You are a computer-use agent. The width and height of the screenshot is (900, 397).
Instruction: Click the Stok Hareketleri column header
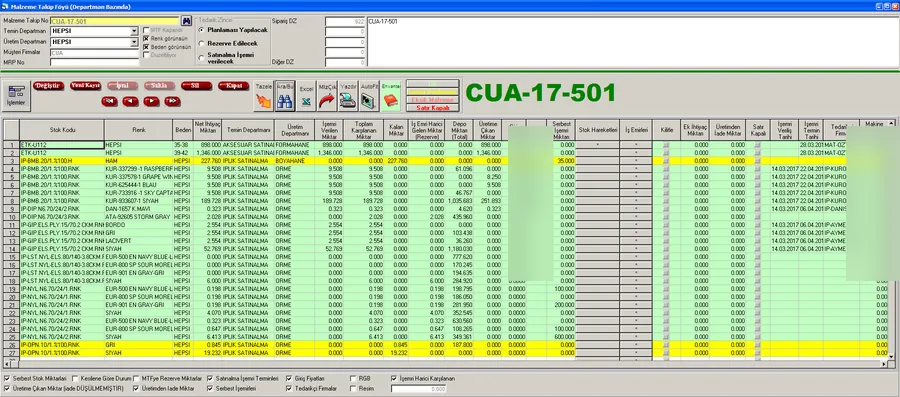tap(598, 130)
